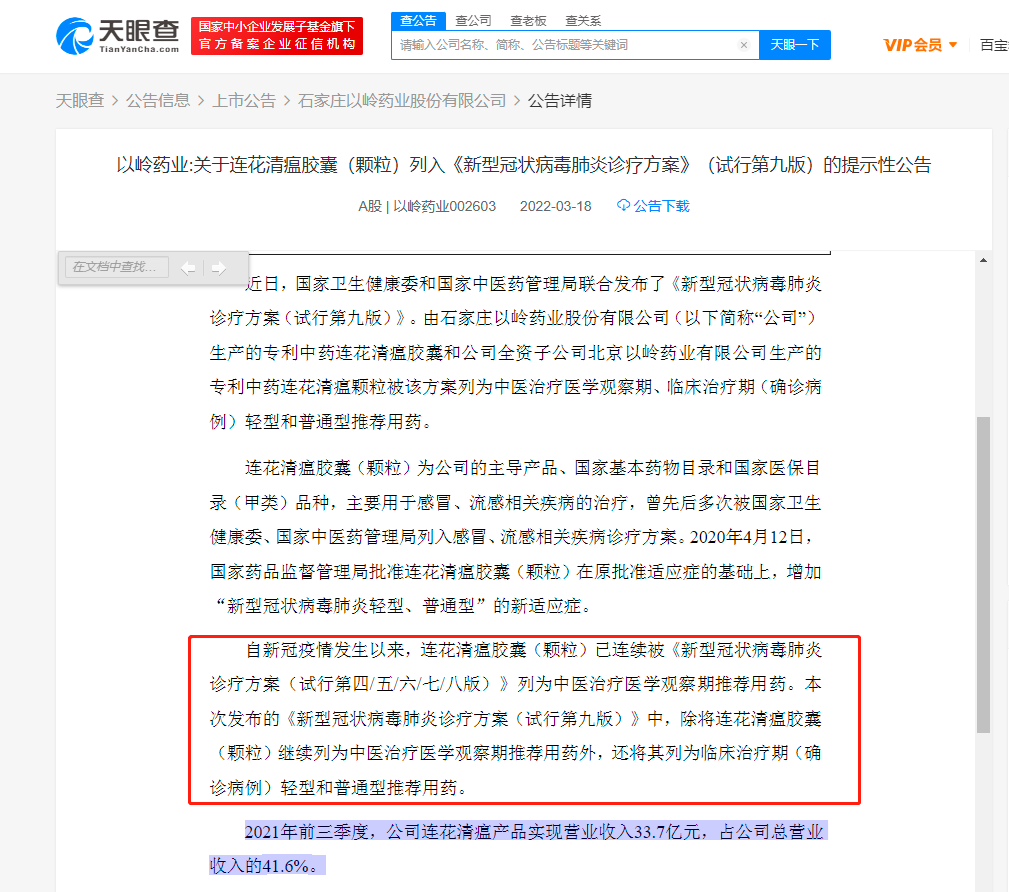The width and height of the screenshot is (1009, 892).
Task: Switch to the 查关系 tab
Action: pos(583,21)
